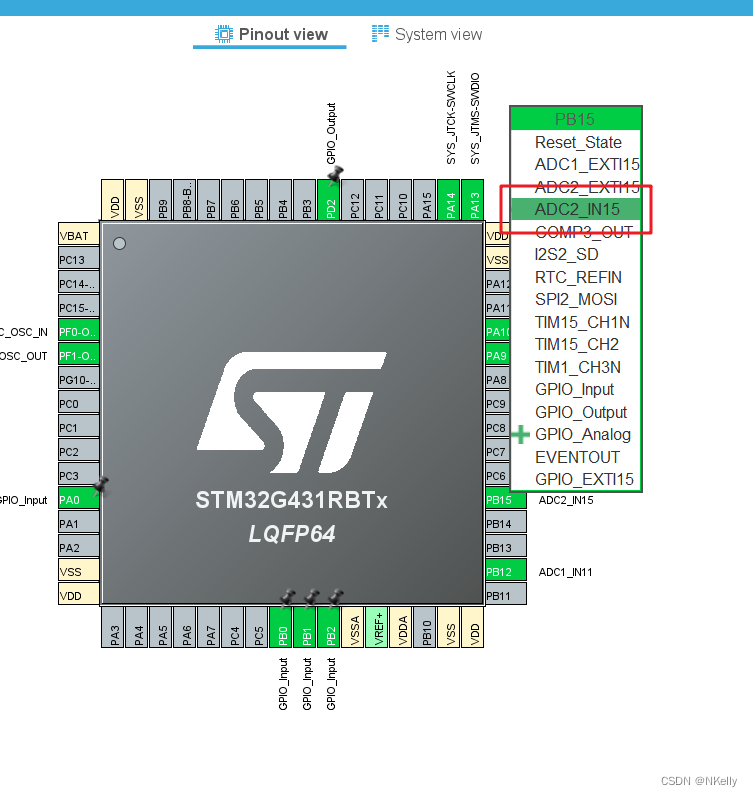Click pin PA9 on the right side

click(x=498, y=356)
